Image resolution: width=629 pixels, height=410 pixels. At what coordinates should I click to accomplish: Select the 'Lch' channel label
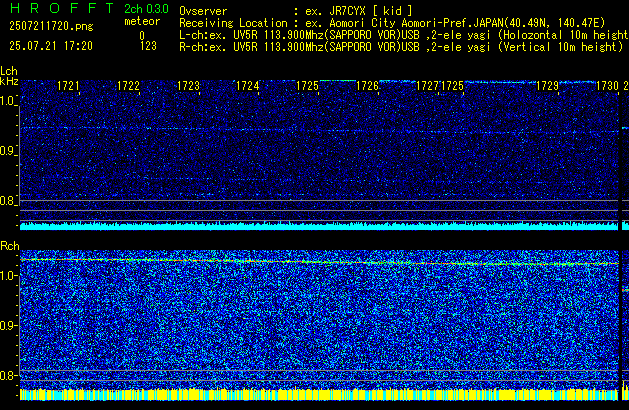coord(9,71)
